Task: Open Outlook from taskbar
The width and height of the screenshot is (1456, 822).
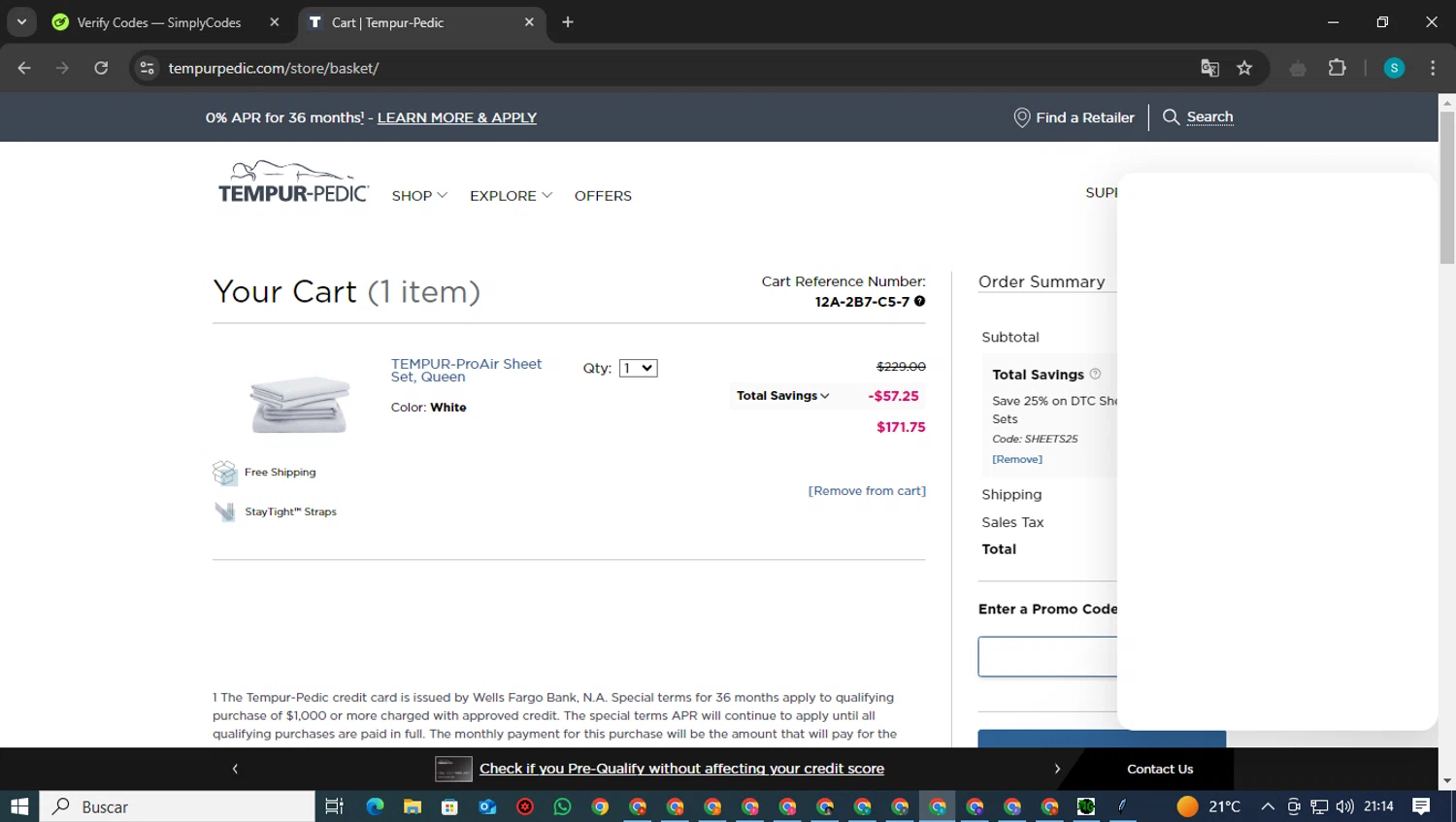Action: (x=487, y=806)
